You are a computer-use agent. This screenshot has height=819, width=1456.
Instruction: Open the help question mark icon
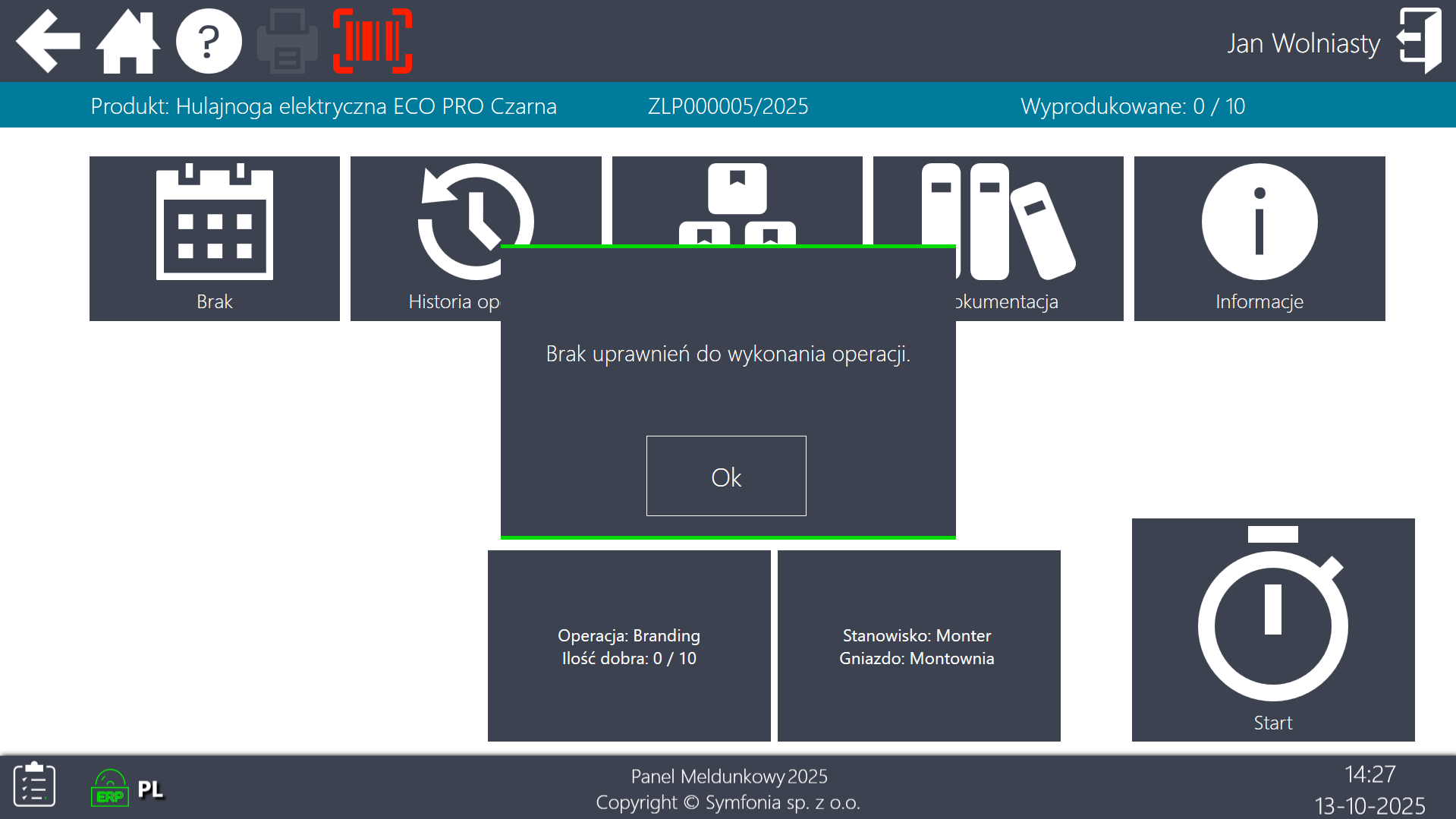tap(209, 41)
